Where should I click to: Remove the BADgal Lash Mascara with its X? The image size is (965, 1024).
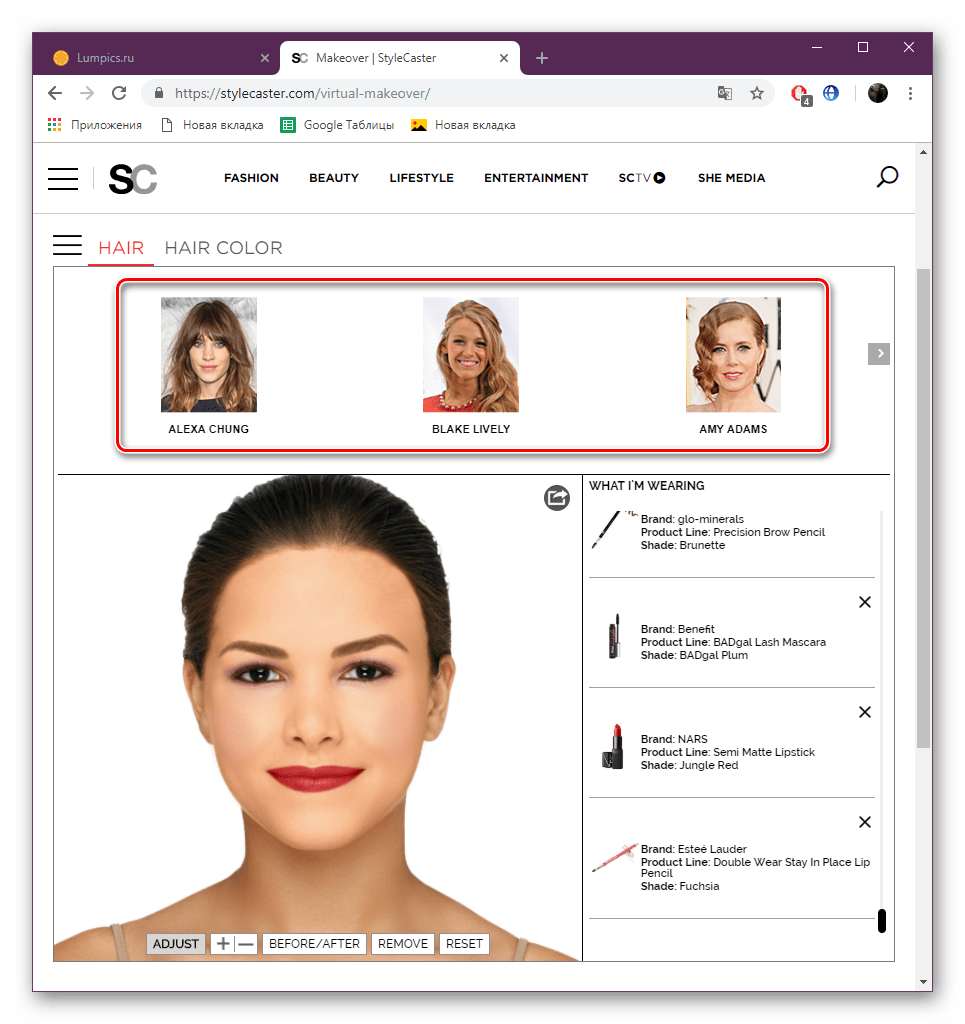(x=864, y=602)
